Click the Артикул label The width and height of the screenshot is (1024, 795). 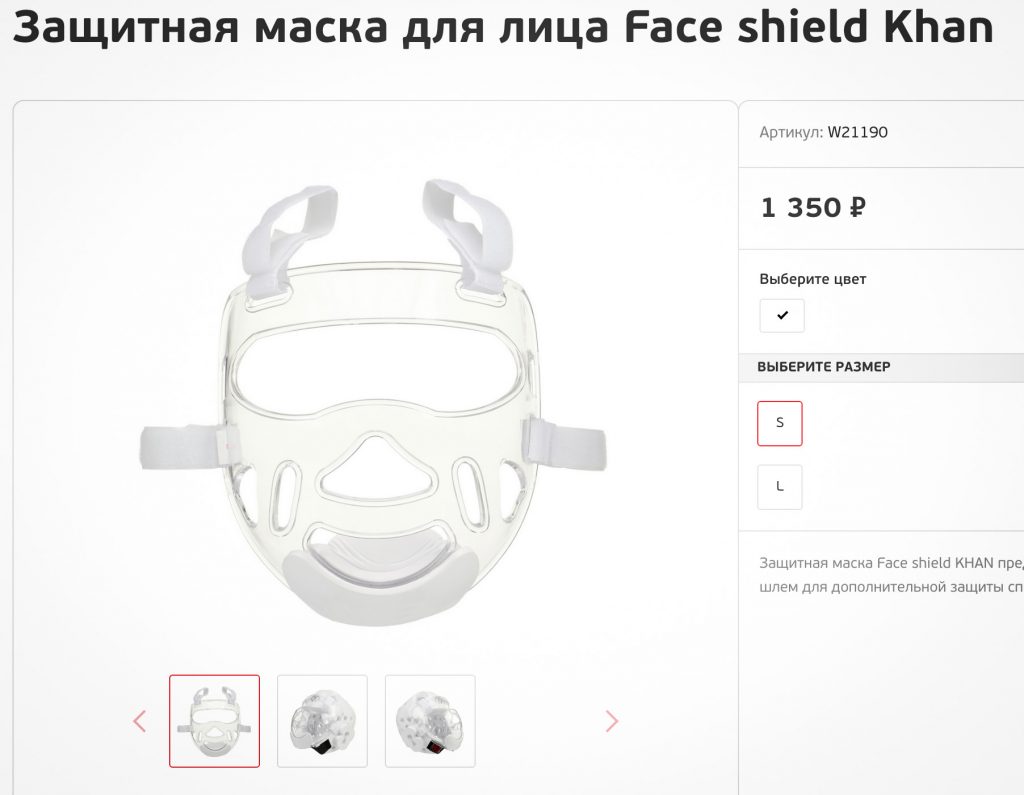point(791,132)
